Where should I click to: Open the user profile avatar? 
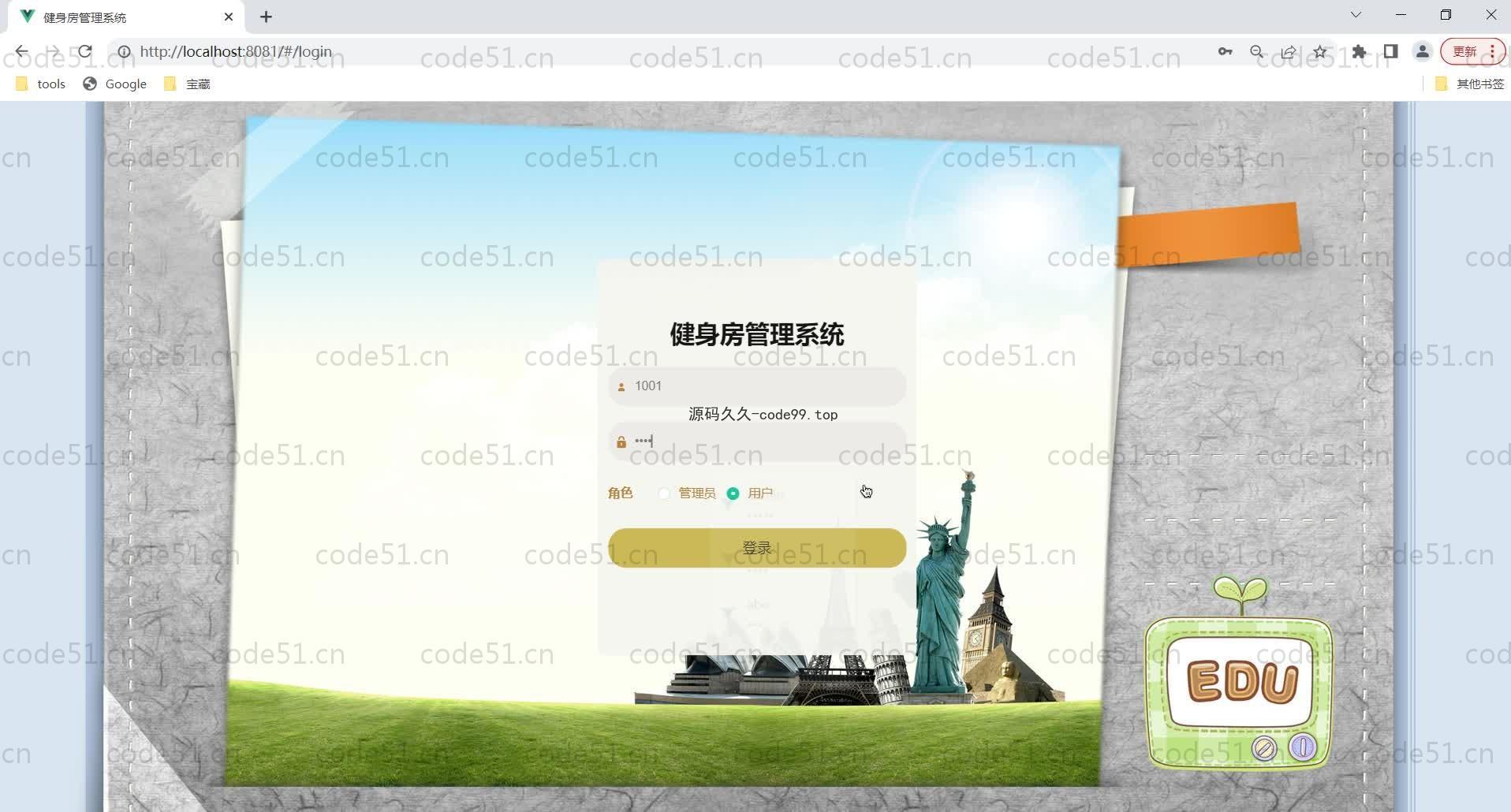click(x=1423, y=51)
